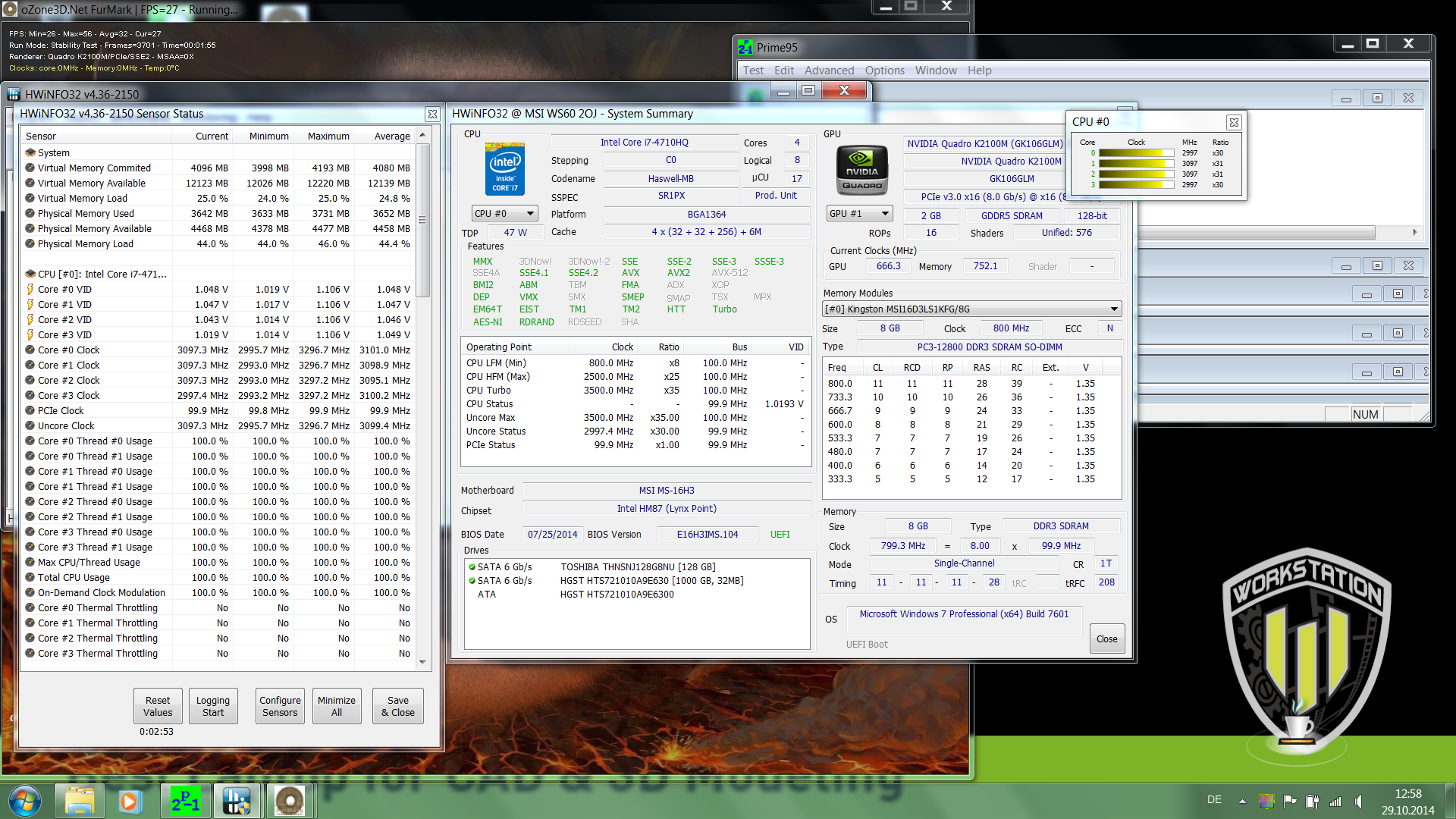The height and width of the screenshot is (819, 1456).
Task: Click the NVIDIA Quadro GPU logo
Action: click(862, 171)
